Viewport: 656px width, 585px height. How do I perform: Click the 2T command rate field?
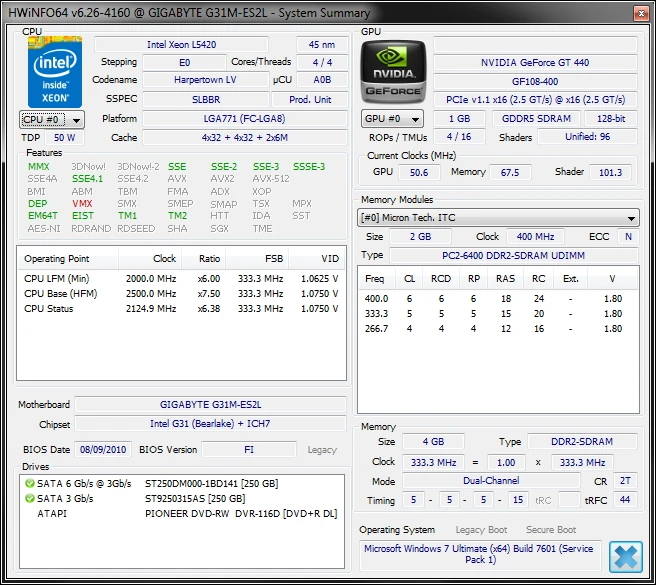[625, 481]
